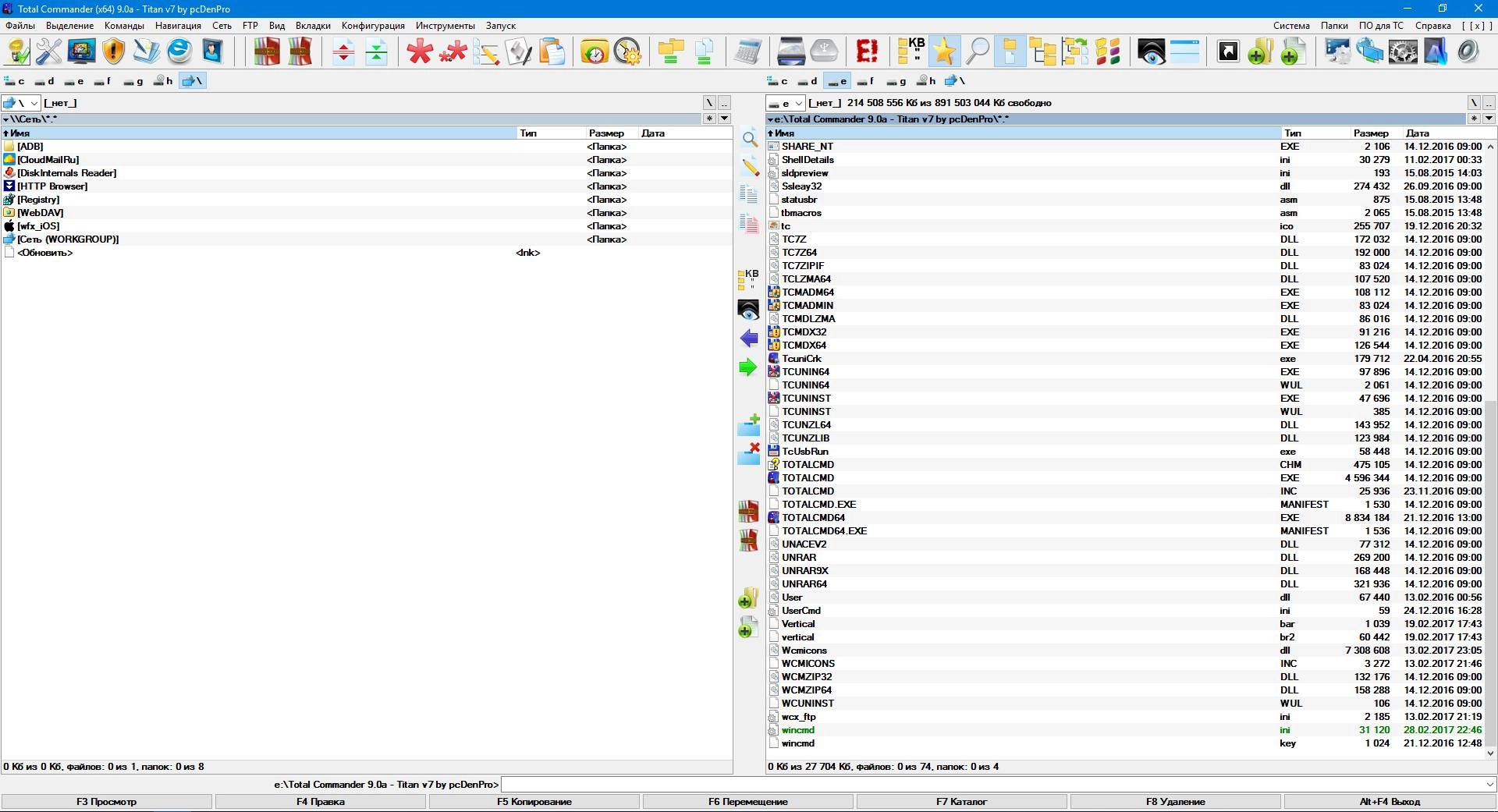Click the blue left arrow in middle bar

coord(748,339)
